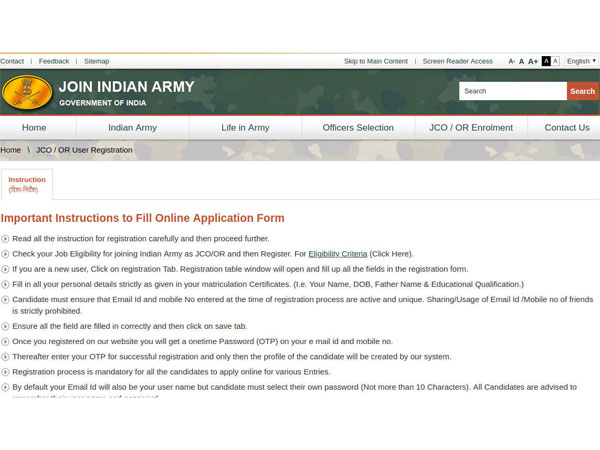Open Screen Reader Access link

[458, 61]
